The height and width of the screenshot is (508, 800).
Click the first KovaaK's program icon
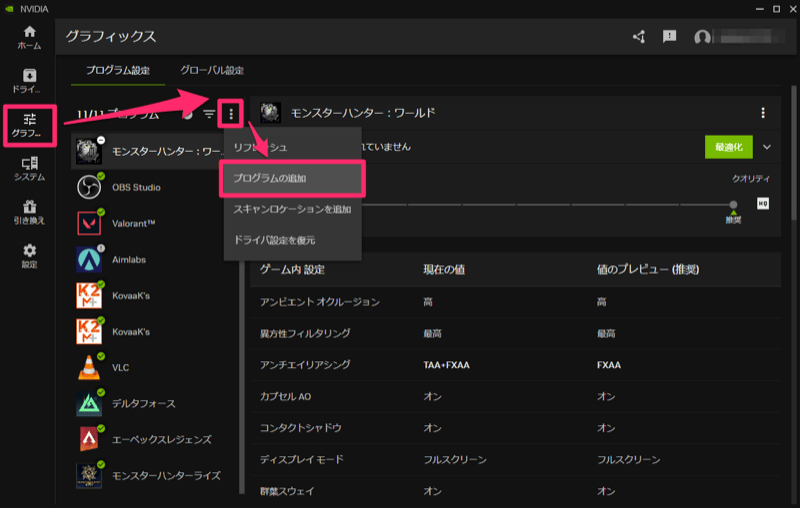click(x=89, y=296)
